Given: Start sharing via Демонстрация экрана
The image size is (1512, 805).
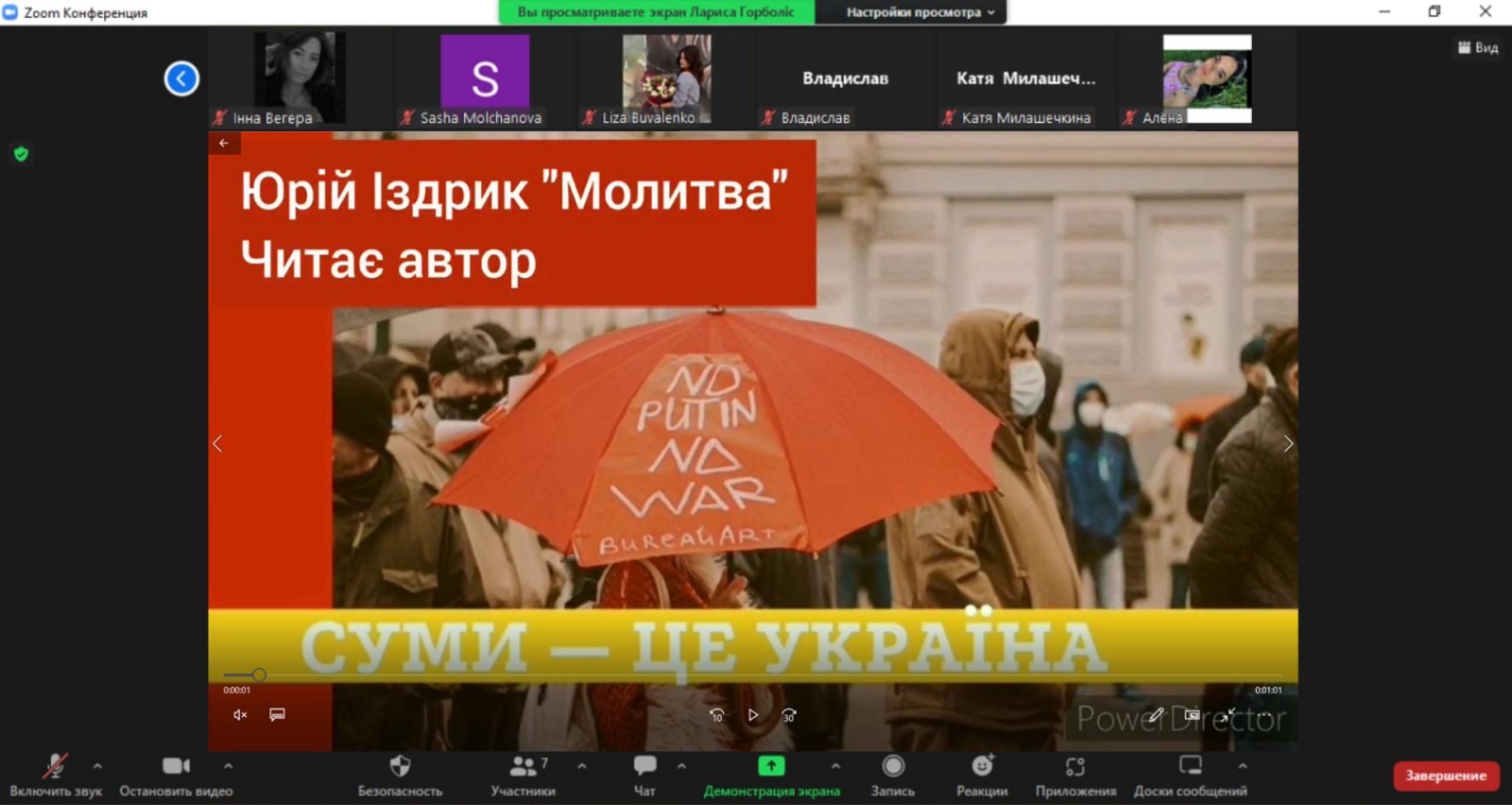Looking at the screenshot, I should [x=771, y=766].
